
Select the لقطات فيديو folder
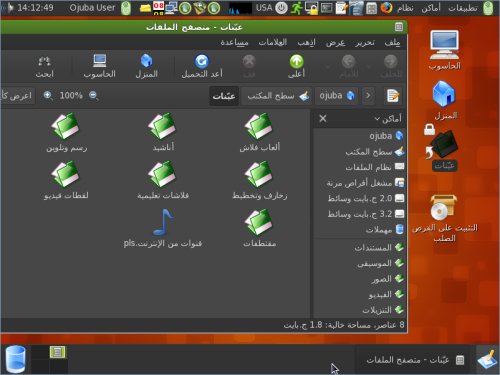pyautogui.click(x=66, y=180)
